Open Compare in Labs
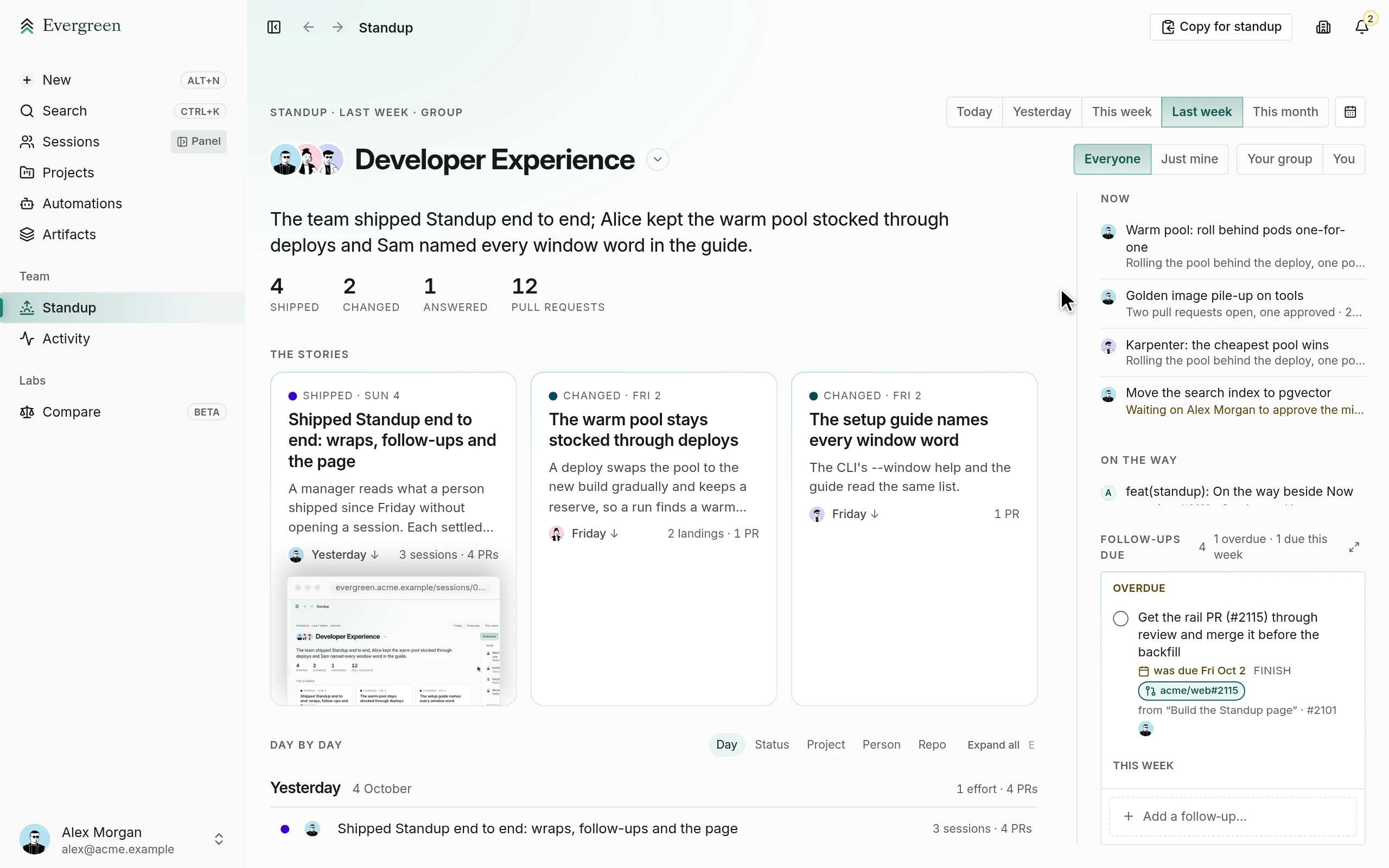Screen dimensions: 1389x868 (x=123, y=412)
